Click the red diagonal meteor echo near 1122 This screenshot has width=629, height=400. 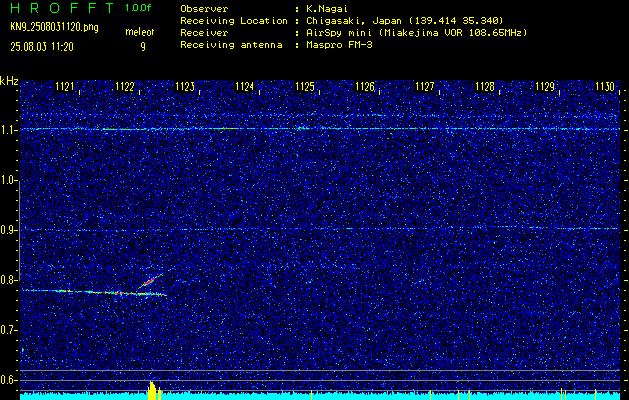click(x=150, y=281)
